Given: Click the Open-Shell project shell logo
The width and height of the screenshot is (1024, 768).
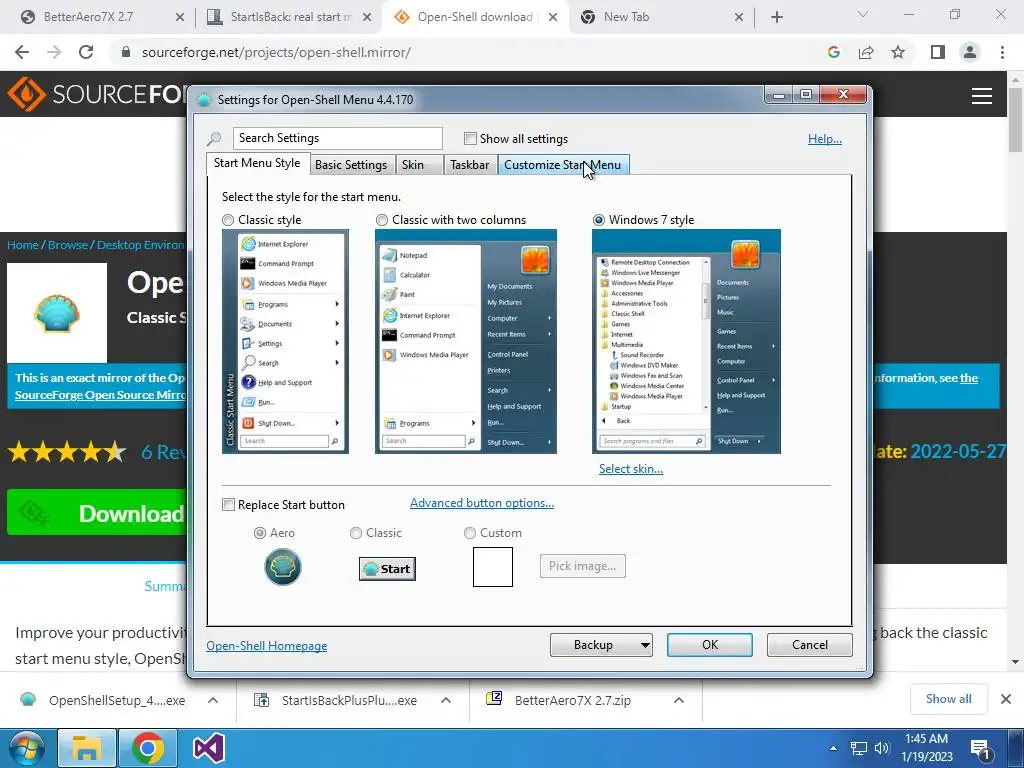Looking at the screenshot, I should pyautogui.click(x=57, y=313).
